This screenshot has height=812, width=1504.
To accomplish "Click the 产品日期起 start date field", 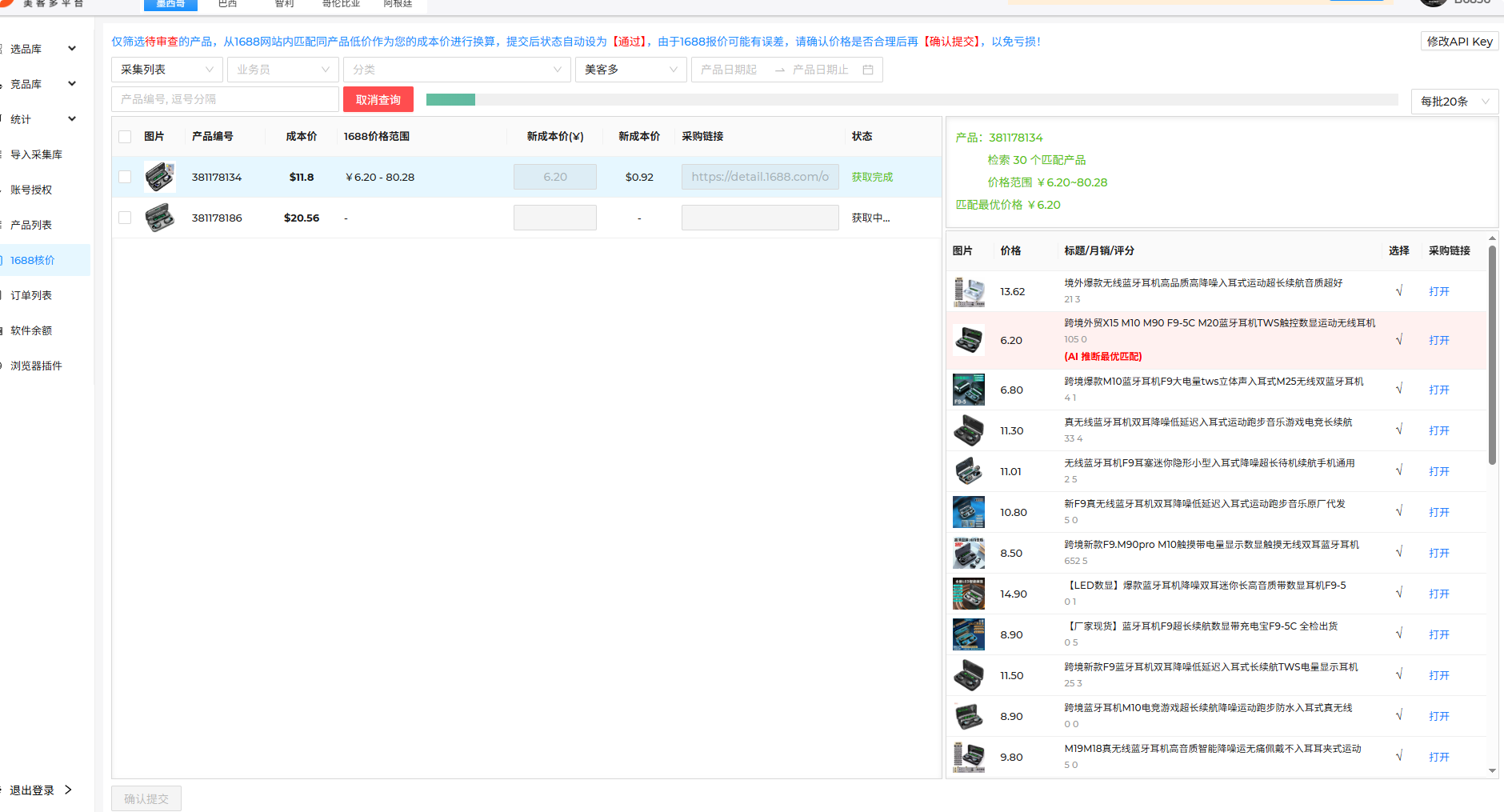I will pyautogui.click(x=730, y=70).
